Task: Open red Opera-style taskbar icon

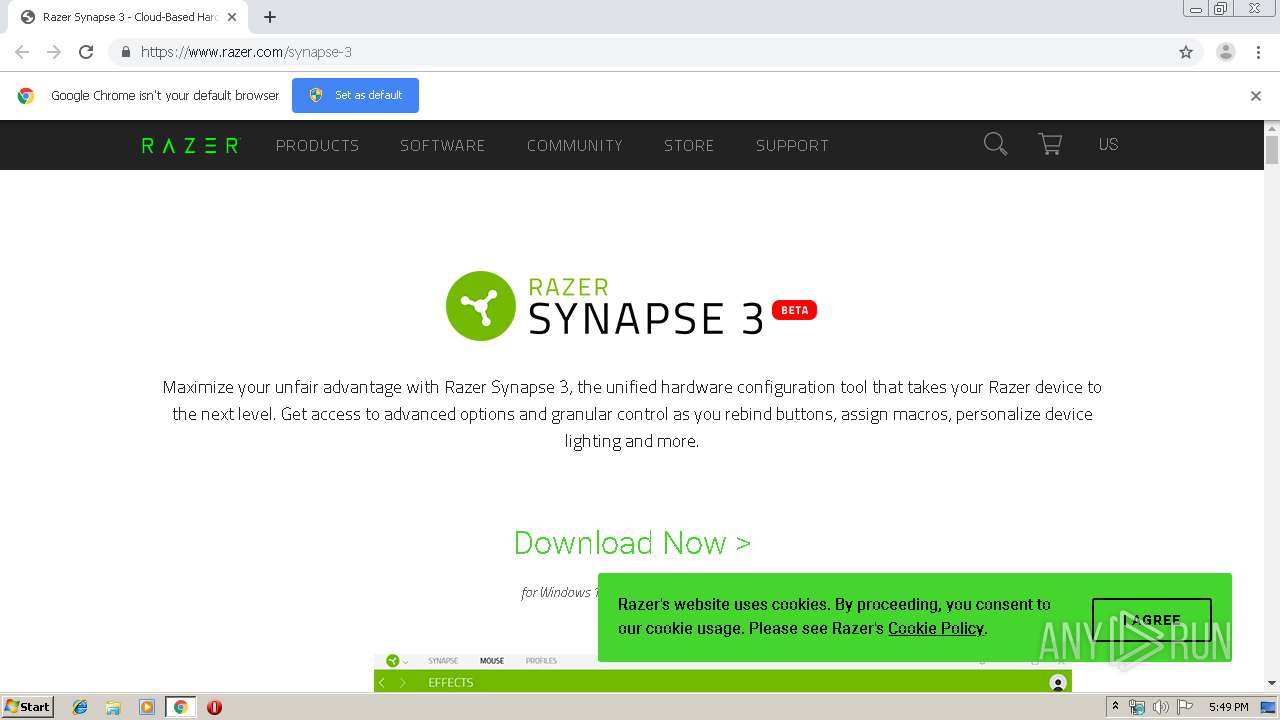Action: tap(214, 707)
